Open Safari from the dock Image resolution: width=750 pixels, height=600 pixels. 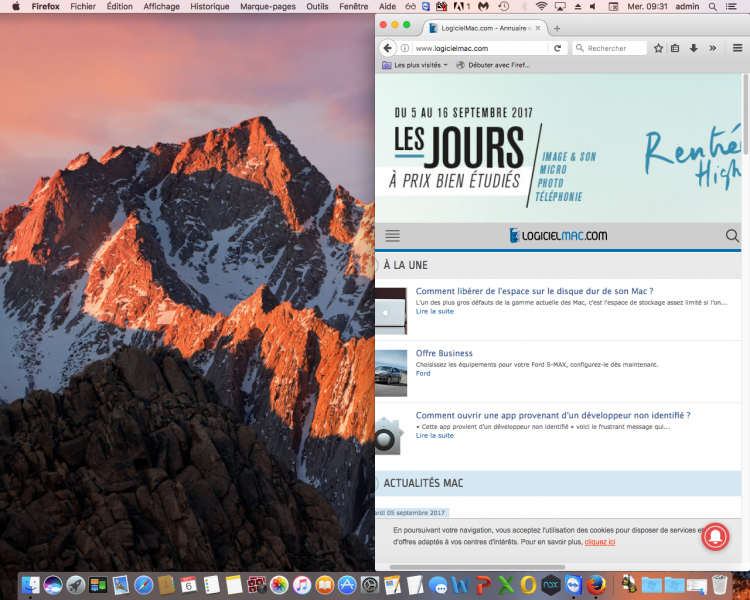pyautogui.click(x=143, y=585)
